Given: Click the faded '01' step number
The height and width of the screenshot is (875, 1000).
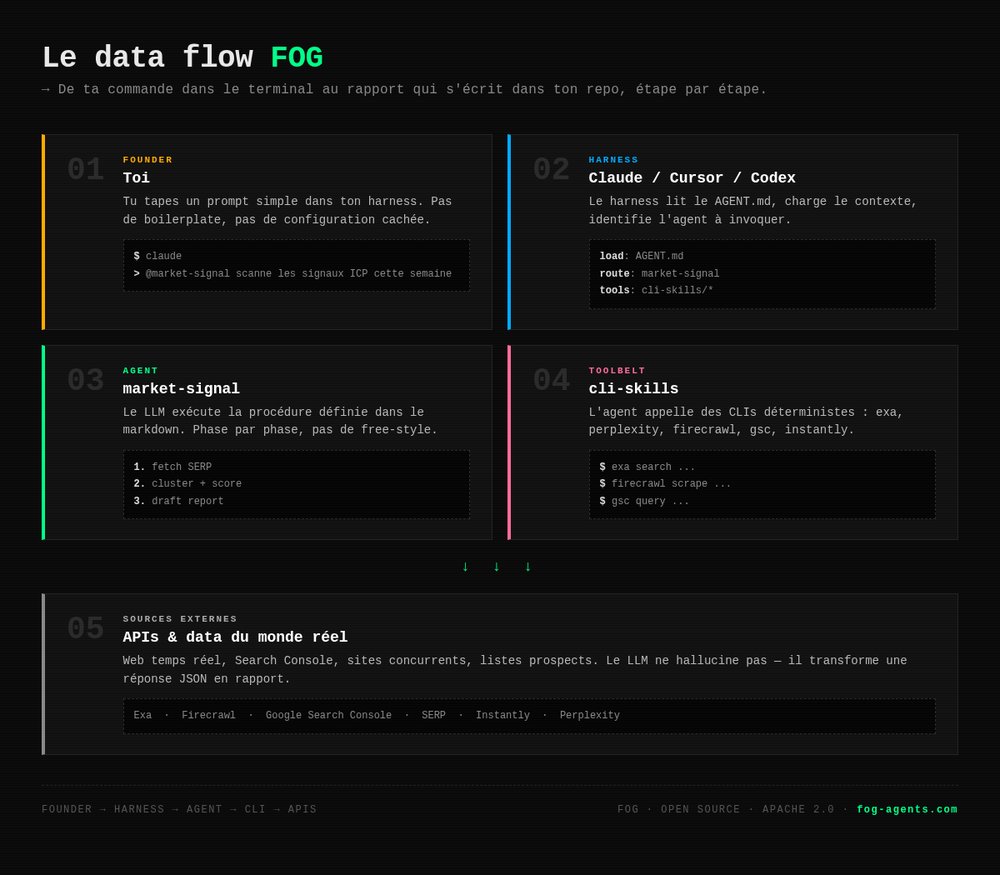Looking at the screenshot, I should click(85, 170).
